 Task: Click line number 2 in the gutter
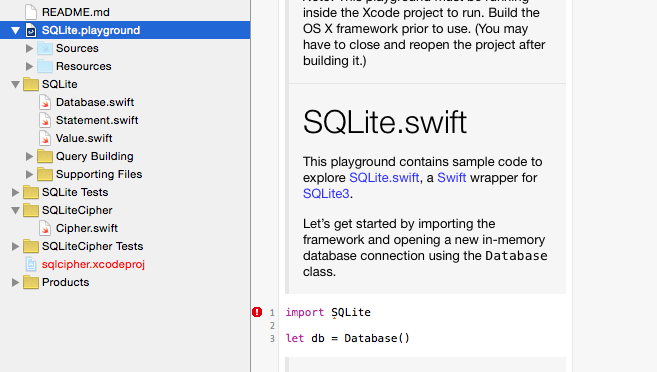[x=272, y=326]
